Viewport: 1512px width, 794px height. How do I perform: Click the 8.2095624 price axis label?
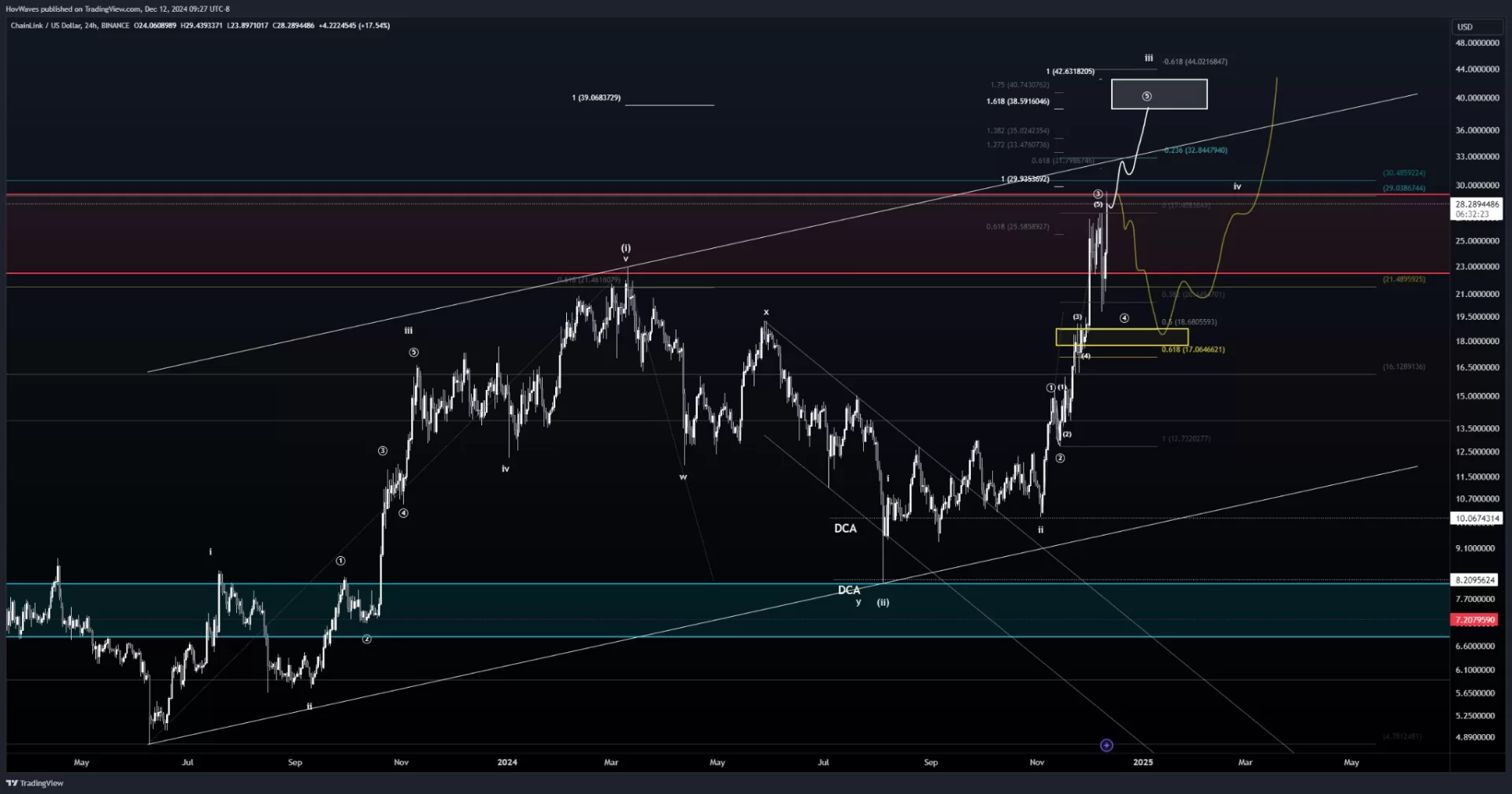point(1475,580)
